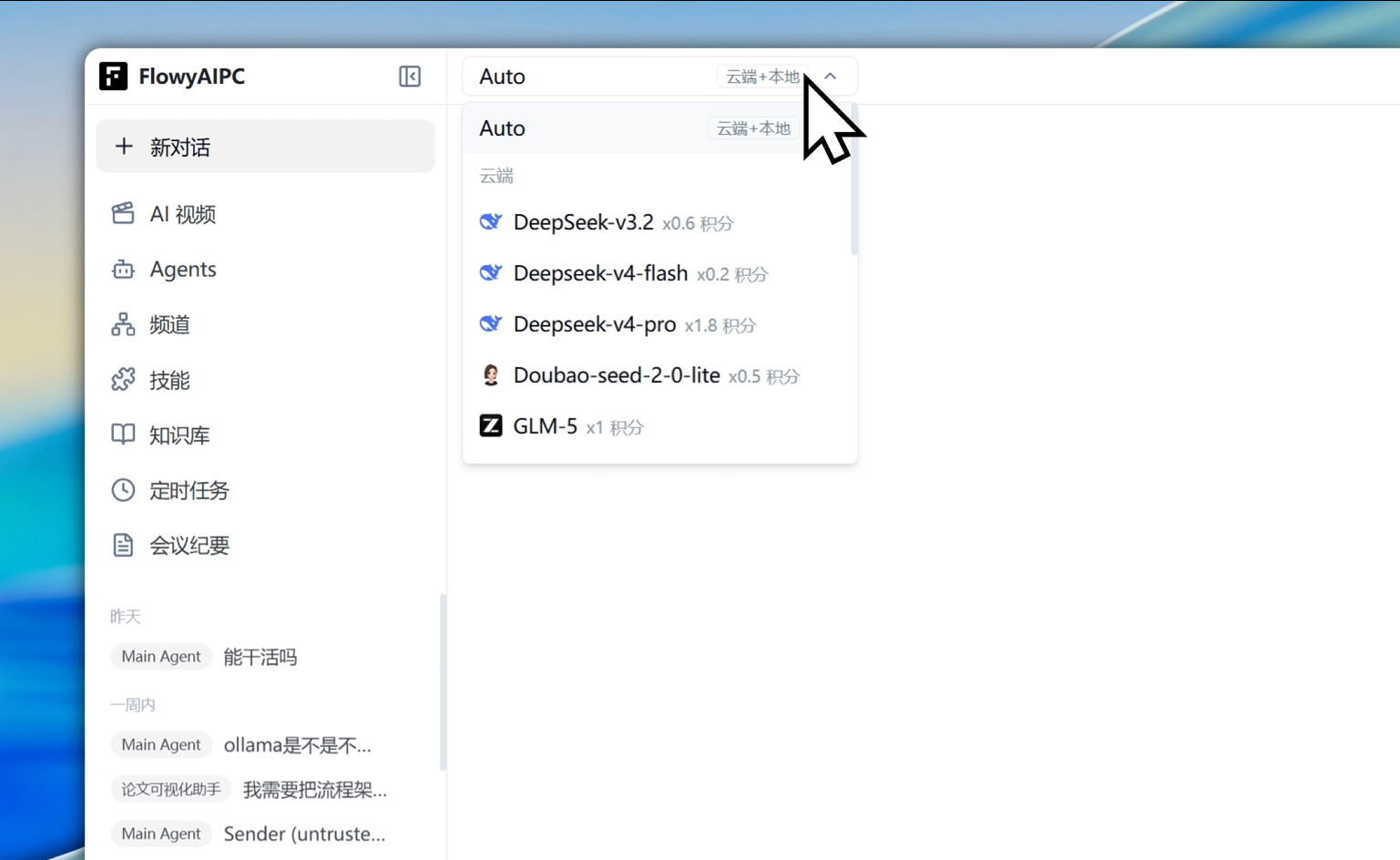Click the 技能 puzzle piece icon
The image size is (1400, 860).
pos(123,380)
